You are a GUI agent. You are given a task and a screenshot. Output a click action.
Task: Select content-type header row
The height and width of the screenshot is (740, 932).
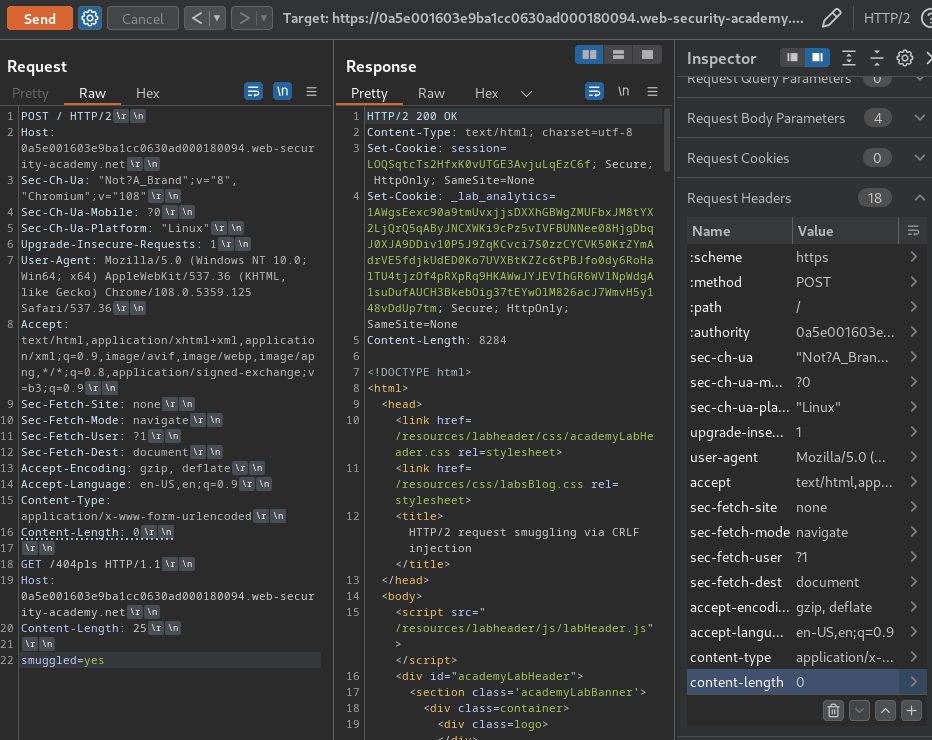tap(807, 657)
